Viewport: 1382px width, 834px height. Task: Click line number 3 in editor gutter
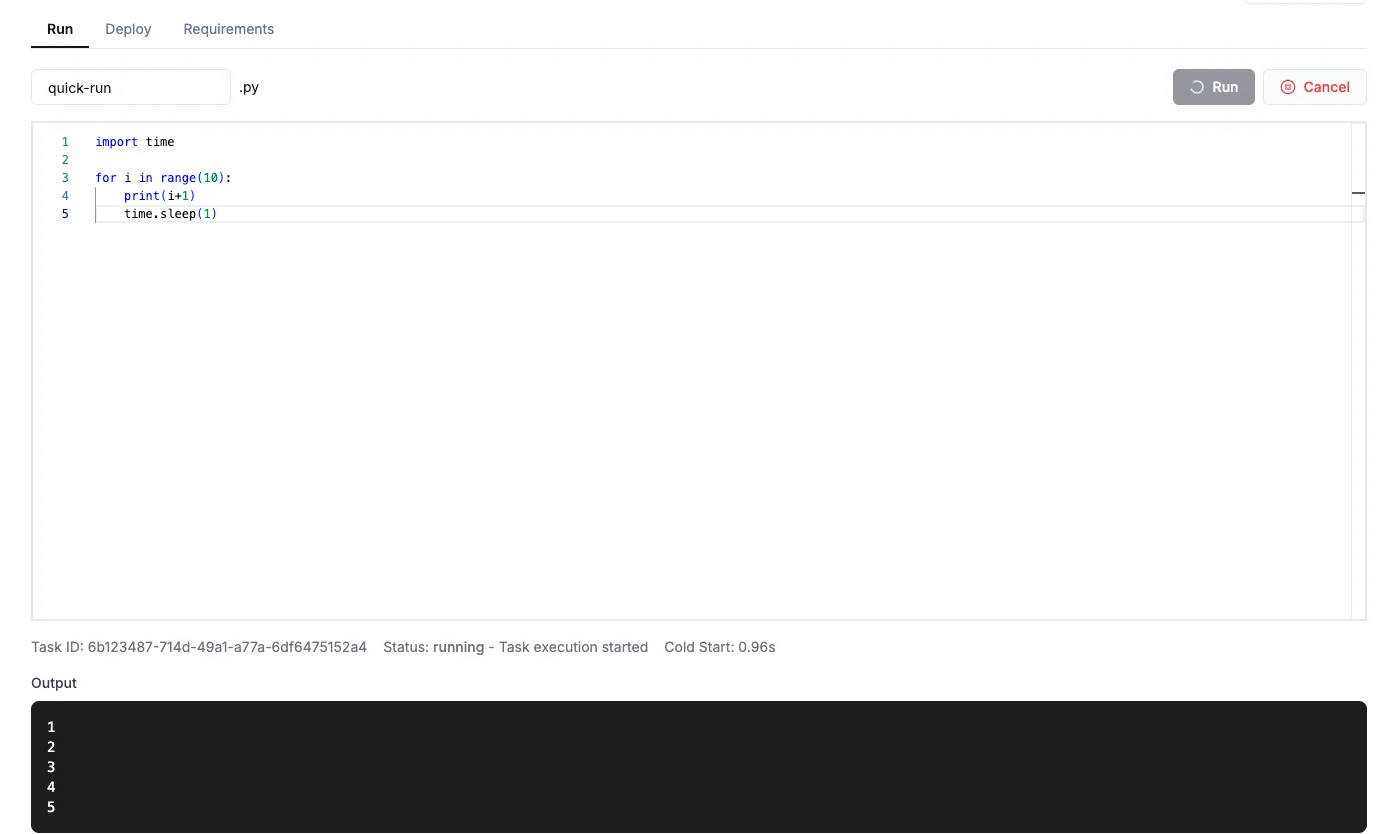click(x=65, y=178)
